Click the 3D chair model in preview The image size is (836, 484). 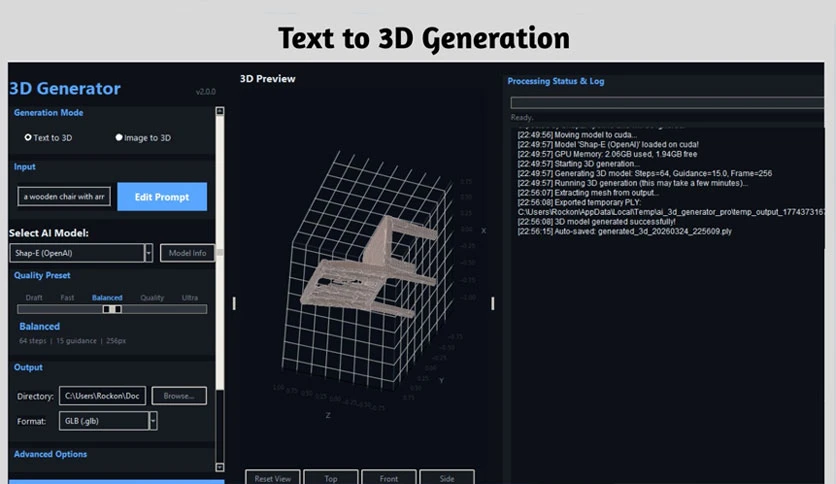pyautogui.click(x=368, y=267)
